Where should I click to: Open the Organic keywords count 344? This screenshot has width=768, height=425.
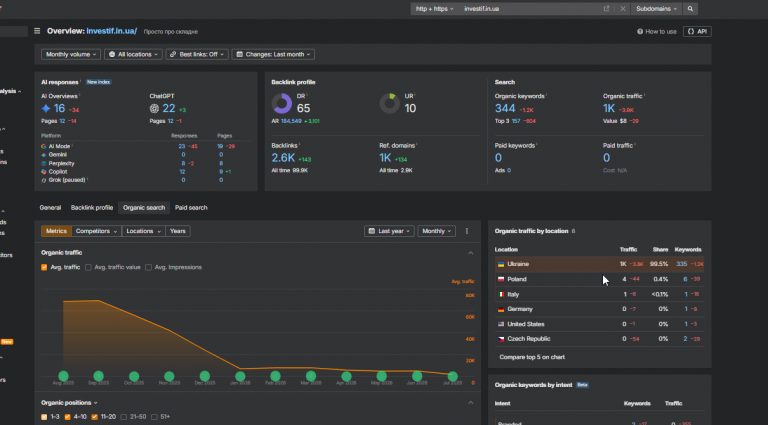click(505, 109)
